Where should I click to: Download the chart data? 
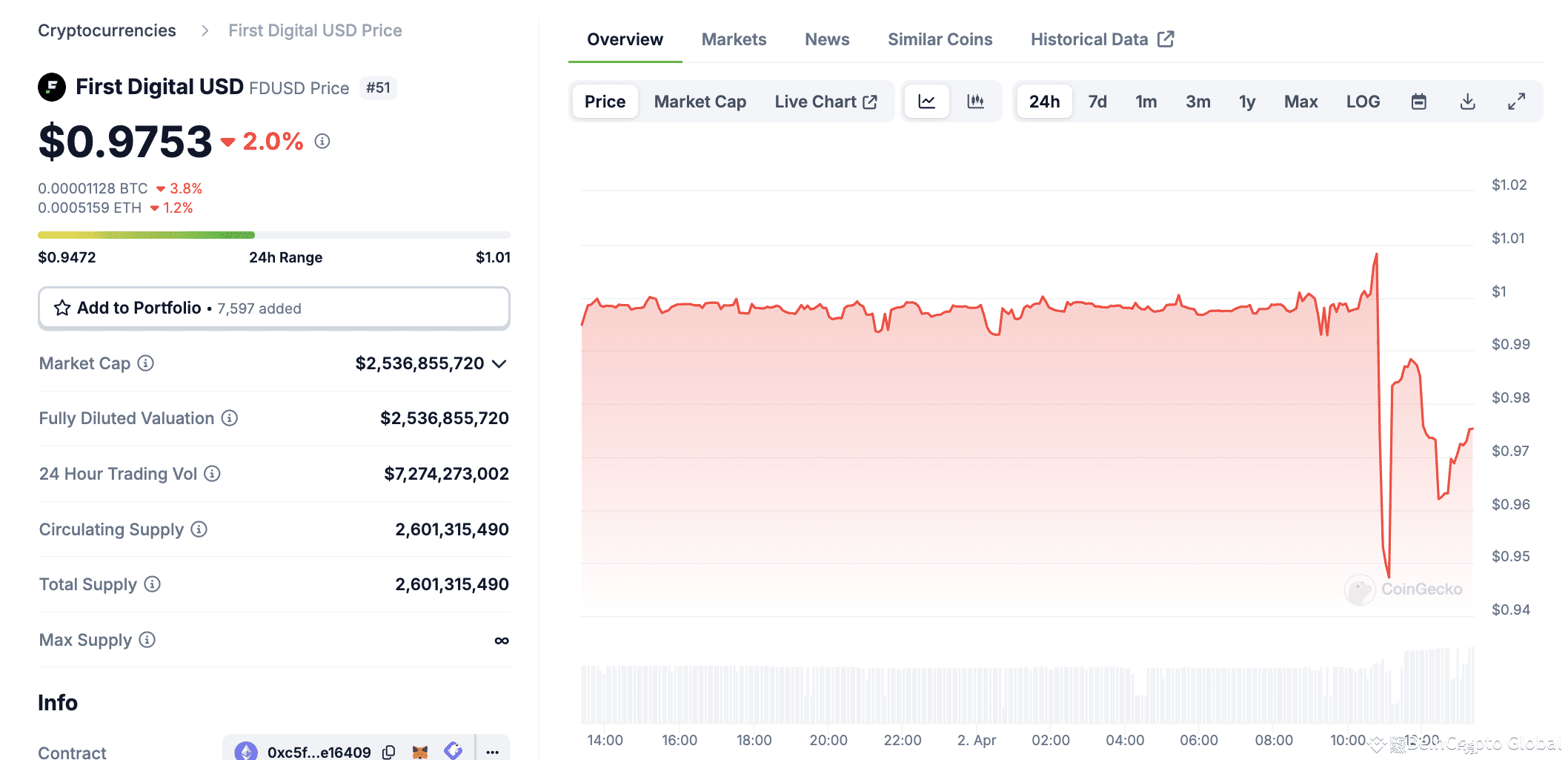tap(1467, 102)
